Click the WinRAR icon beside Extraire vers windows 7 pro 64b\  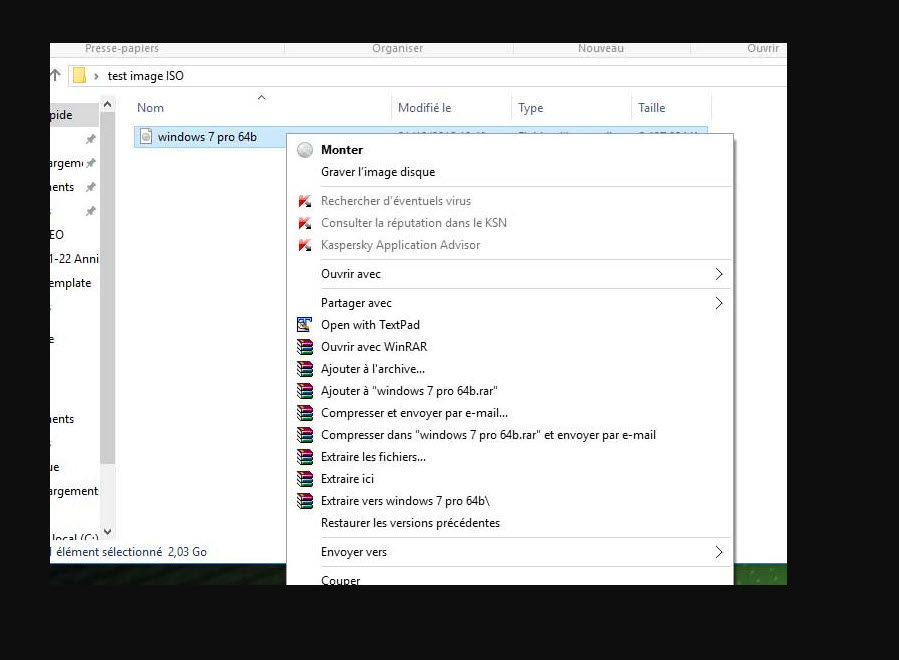tap(305, 501)
